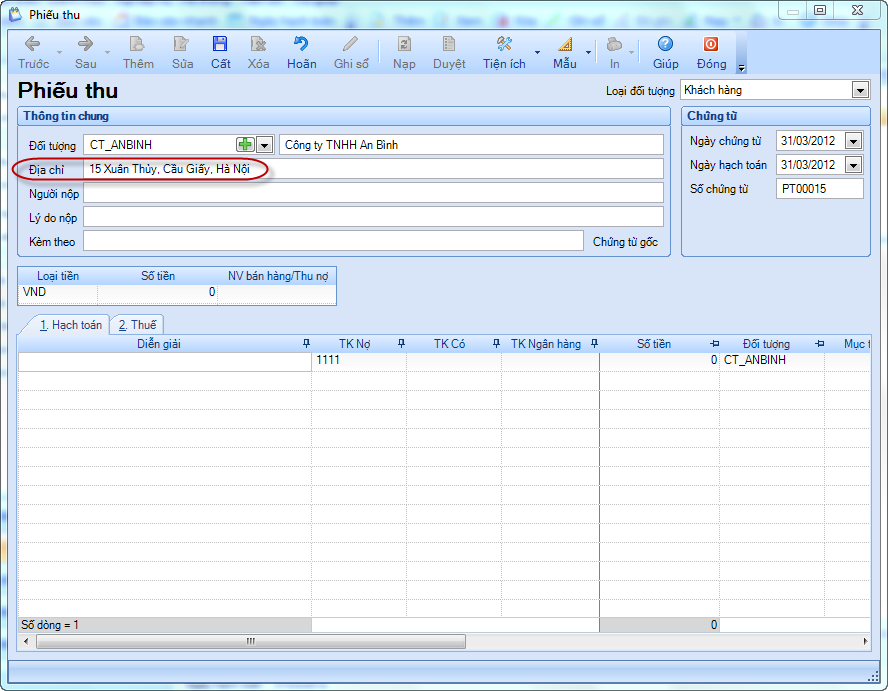The width and height of the screenshot is (888, 691).
Task: Click the Chứng từ gốc button
Action: (x=625, y=242)
